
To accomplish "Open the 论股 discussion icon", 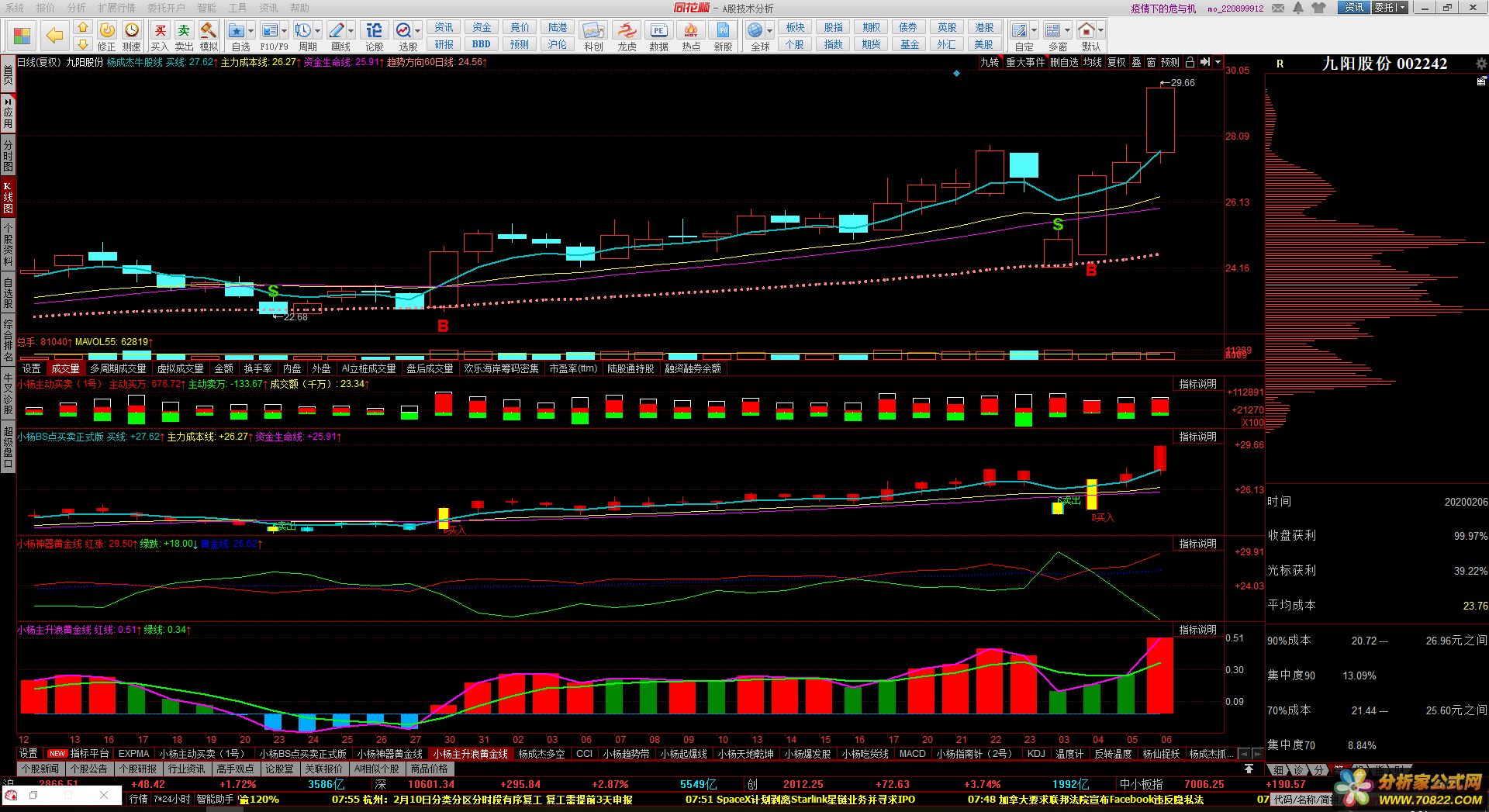I will (x=375, y=30).
